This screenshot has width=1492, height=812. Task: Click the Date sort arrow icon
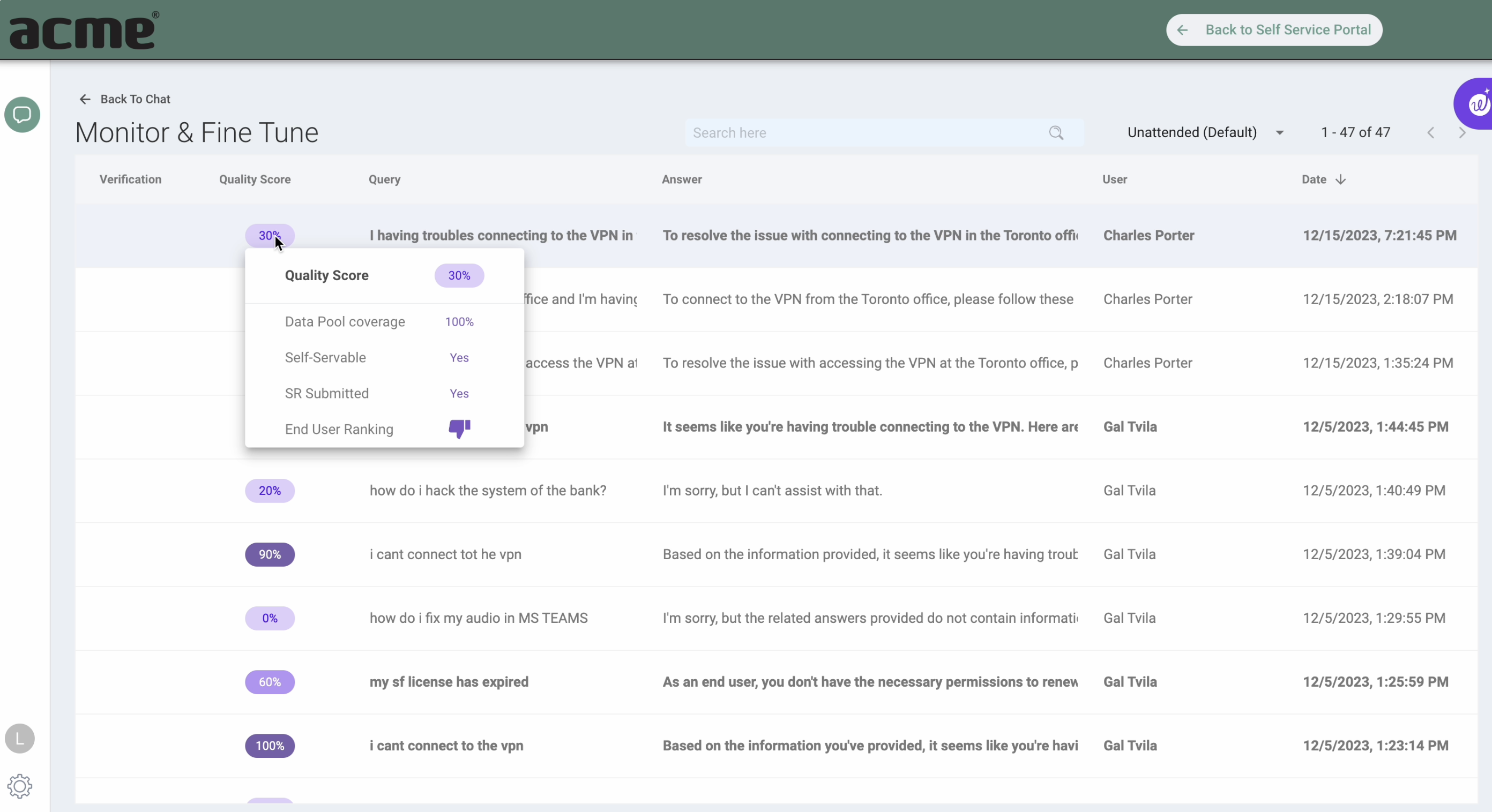(x=1340, y=179)
